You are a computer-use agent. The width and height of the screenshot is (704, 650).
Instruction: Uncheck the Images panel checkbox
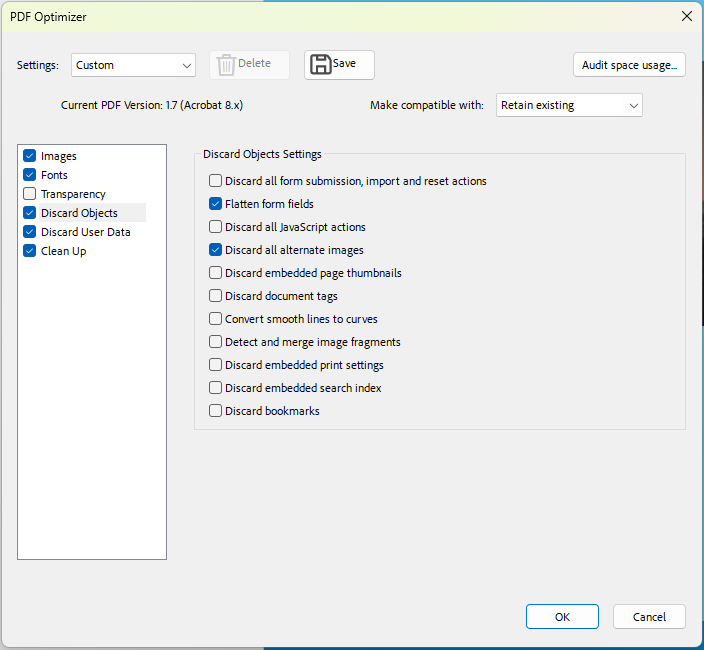30,156
